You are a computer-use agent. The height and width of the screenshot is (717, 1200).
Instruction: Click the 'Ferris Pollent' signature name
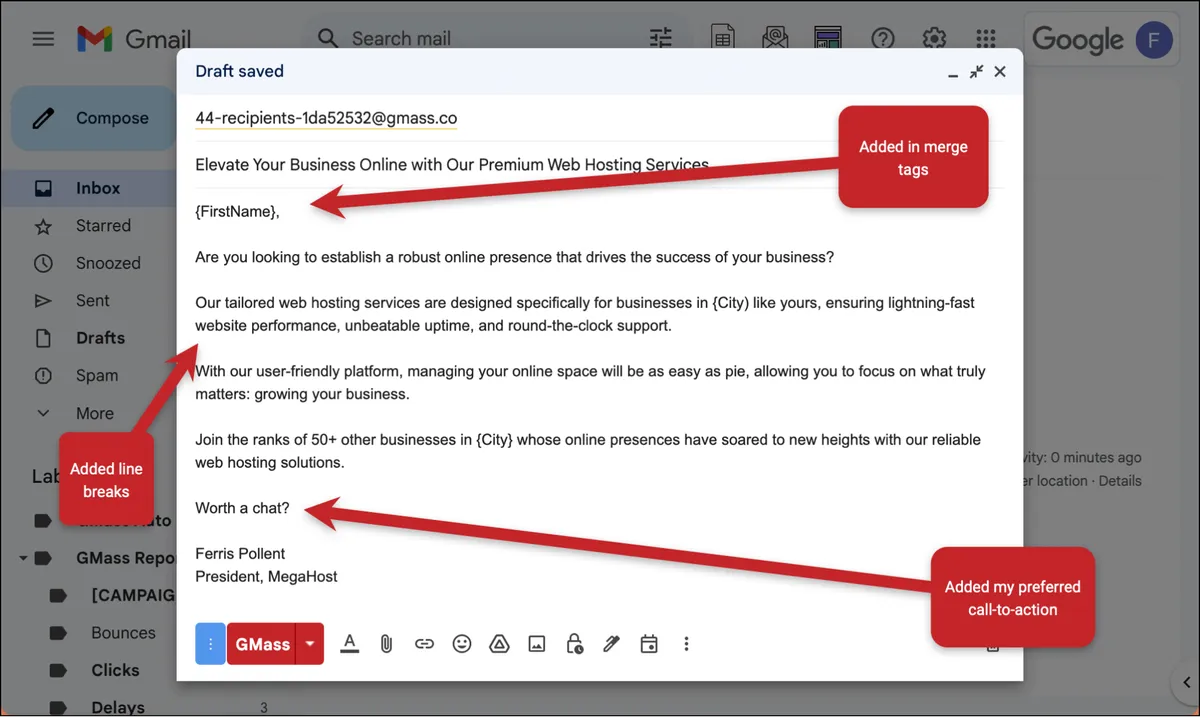point(240,553)
